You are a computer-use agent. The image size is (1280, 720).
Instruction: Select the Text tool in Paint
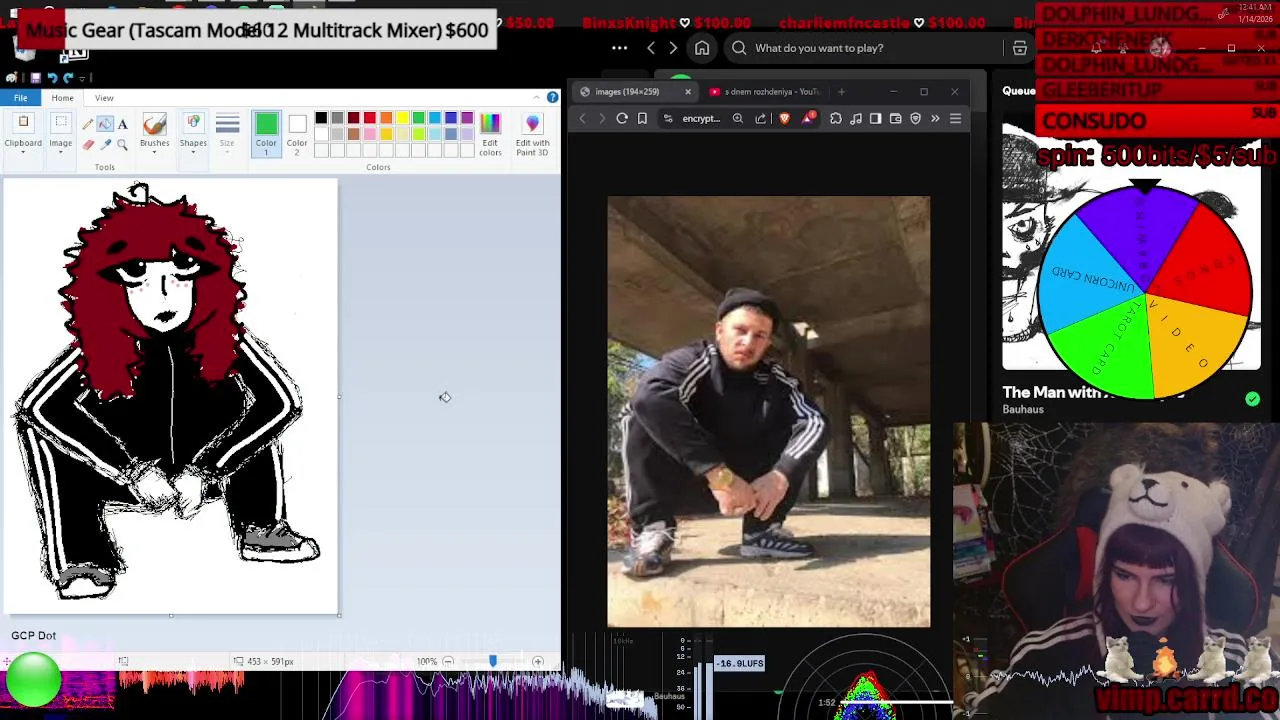[122, 124]
